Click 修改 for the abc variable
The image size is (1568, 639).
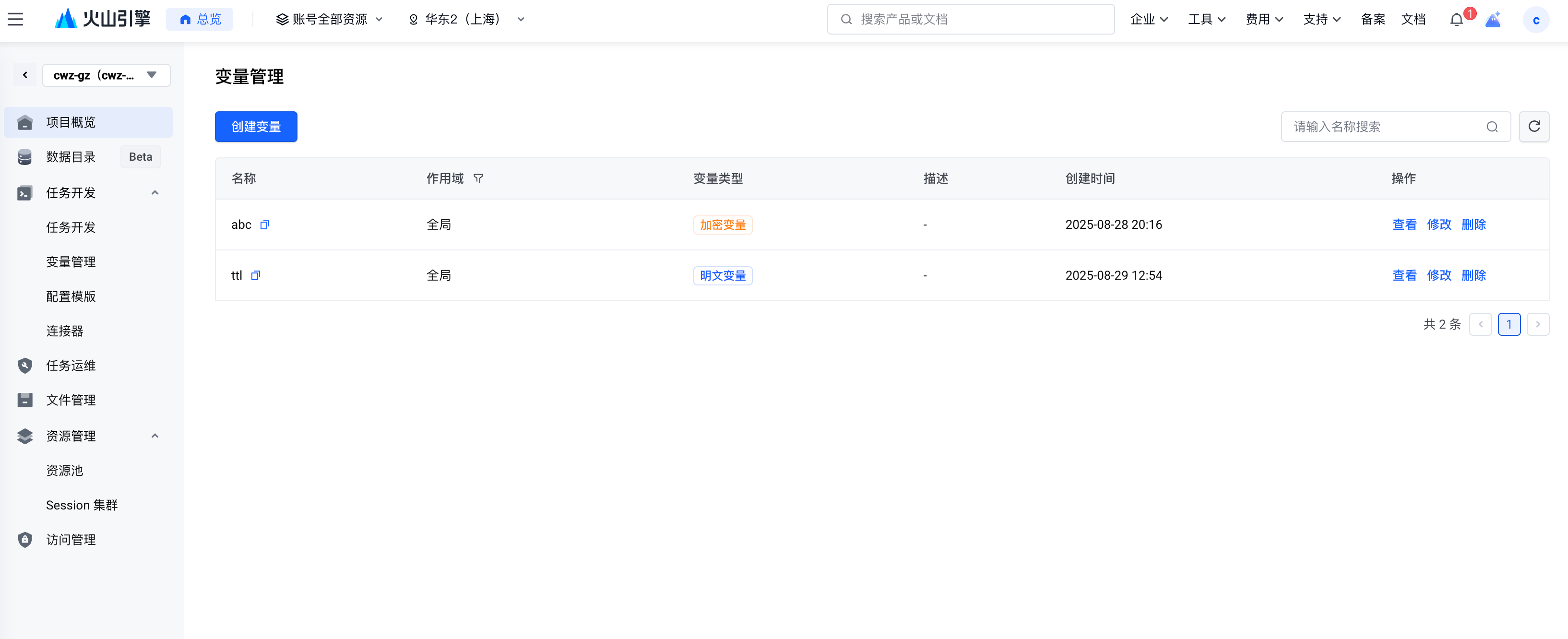pos(1438,225)
